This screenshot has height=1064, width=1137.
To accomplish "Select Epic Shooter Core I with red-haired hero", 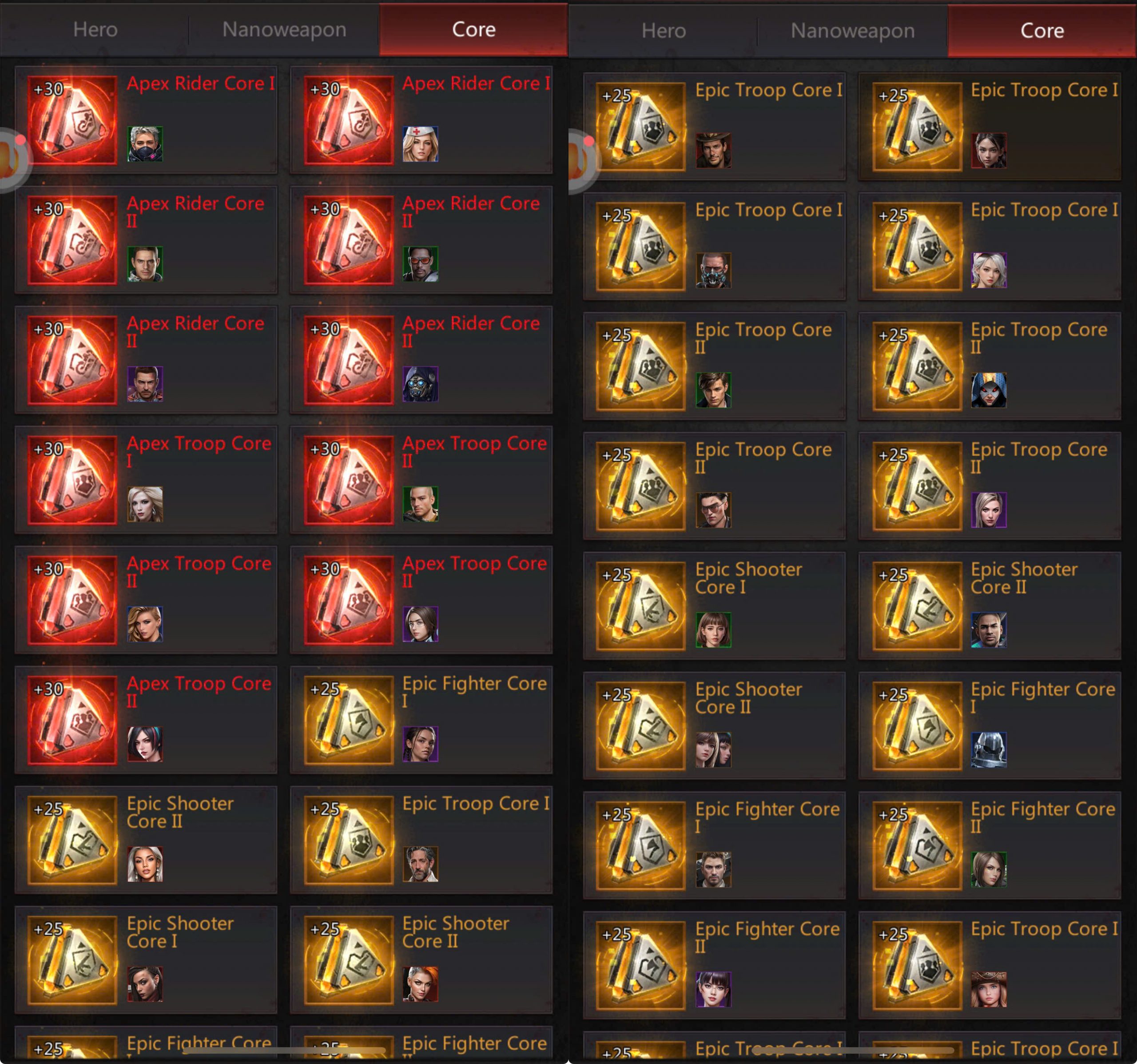I will (147, 960).
